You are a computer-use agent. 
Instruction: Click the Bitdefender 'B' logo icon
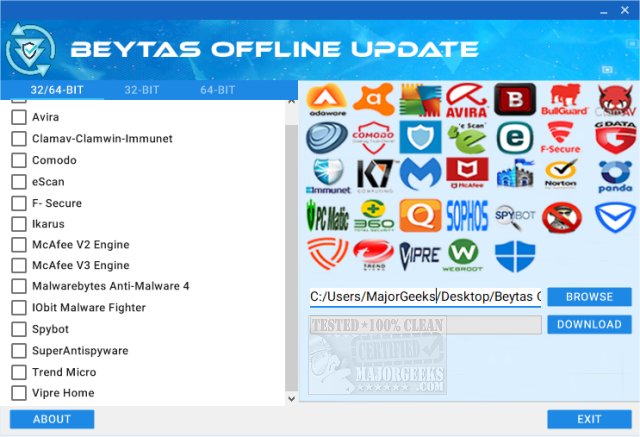[515, 99]
